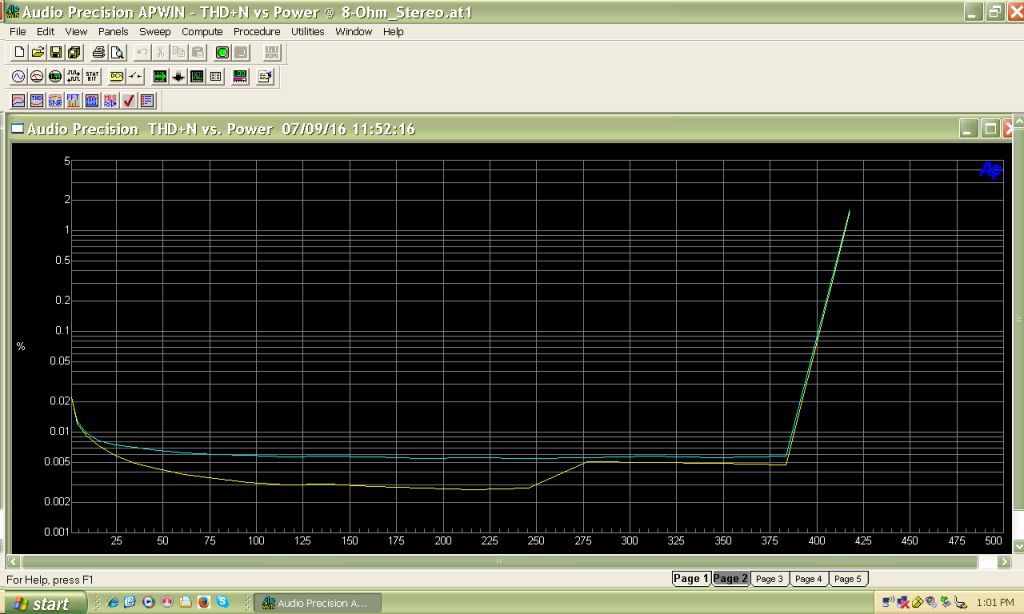The width and height of the screenshot is (1024, 614).
Task: Open the Data Editor grid icon
Action: point(216,76)
